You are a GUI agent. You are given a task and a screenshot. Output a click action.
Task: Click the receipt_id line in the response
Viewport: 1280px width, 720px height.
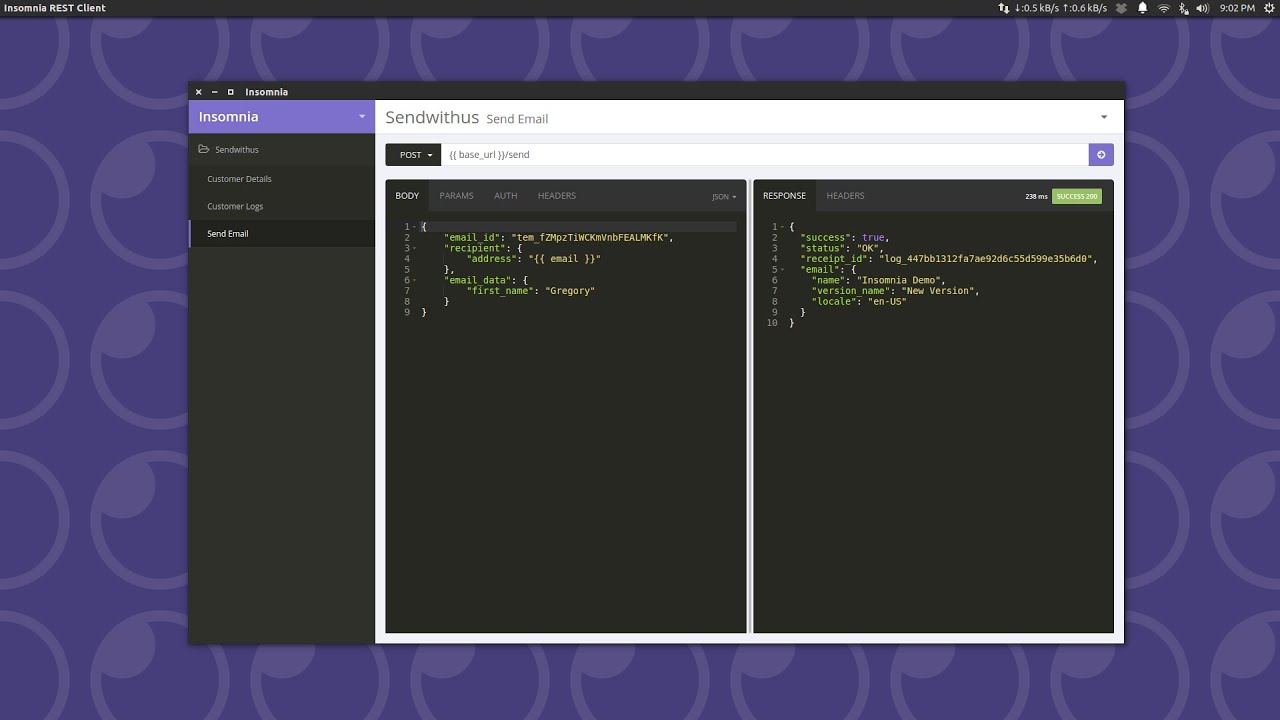click(x=948, y=259)
